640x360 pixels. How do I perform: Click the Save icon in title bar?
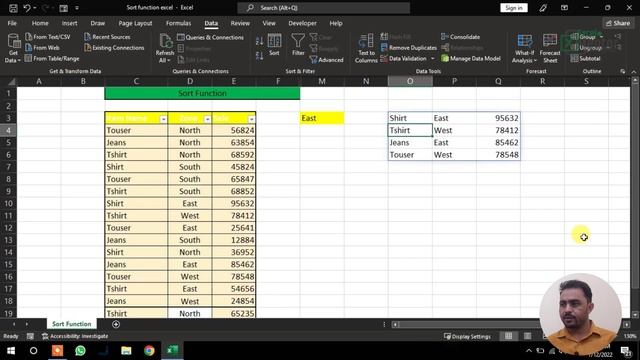(x=13, y=8)
